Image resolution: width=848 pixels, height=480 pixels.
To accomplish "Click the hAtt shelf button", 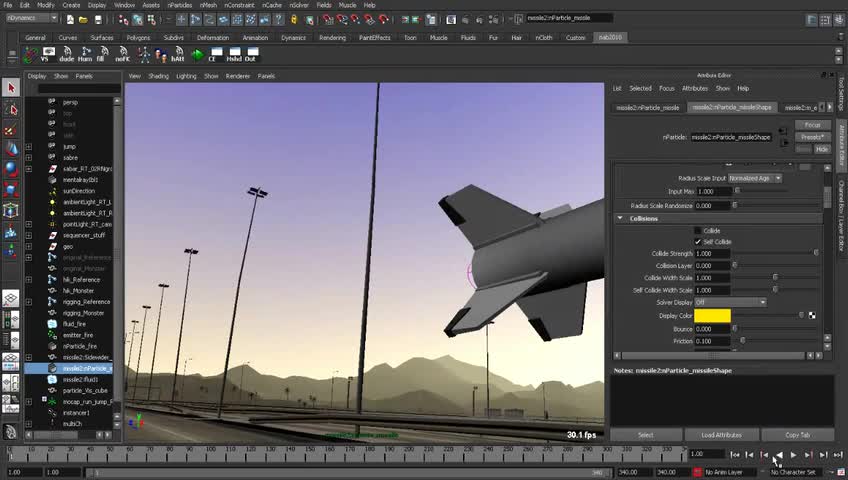I will pyautogui.click(x=178, y=54).
